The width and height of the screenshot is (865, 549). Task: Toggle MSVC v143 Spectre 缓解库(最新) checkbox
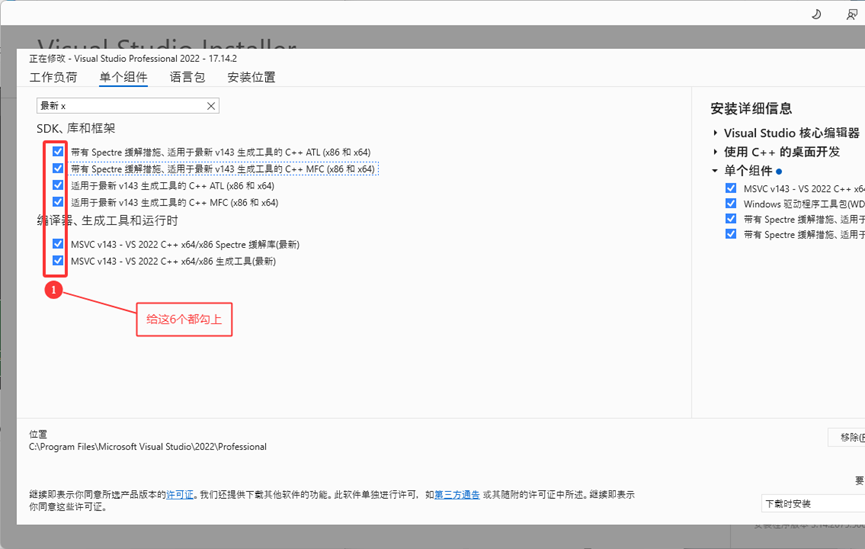pyautogui.click(x=58, y=243)
